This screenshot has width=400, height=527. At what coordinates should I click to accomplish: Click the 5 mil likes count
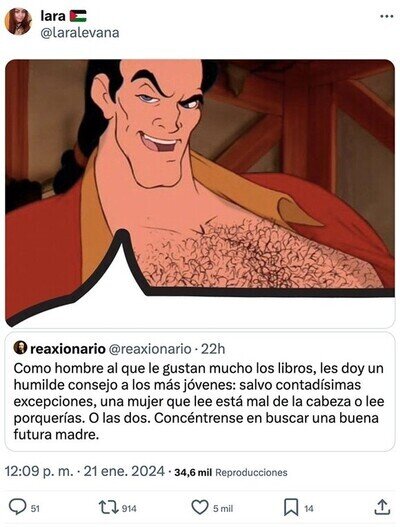point(223,509)
